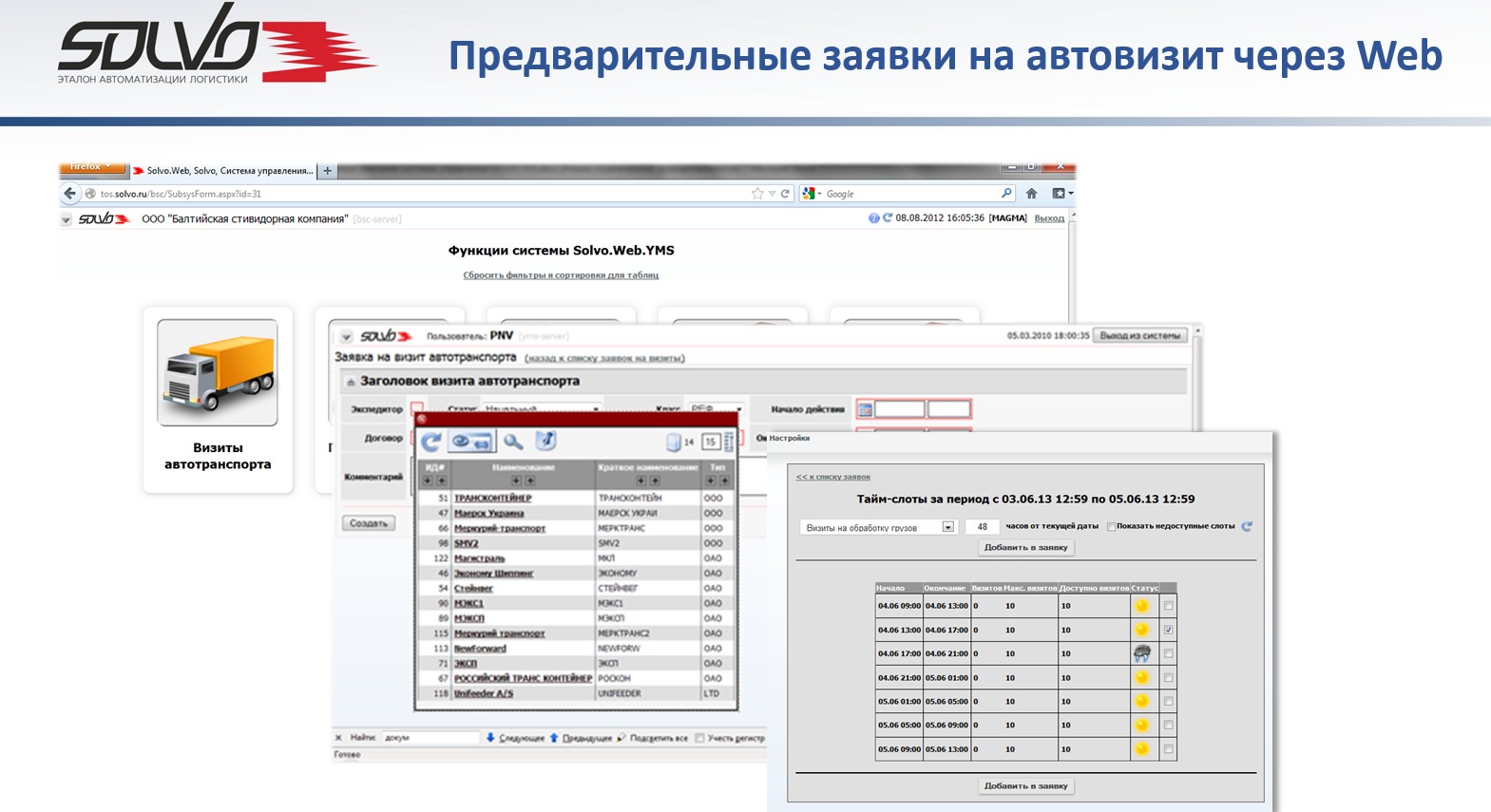Open Визиты на обработку грузов dropdown

[x=877, y=527]
